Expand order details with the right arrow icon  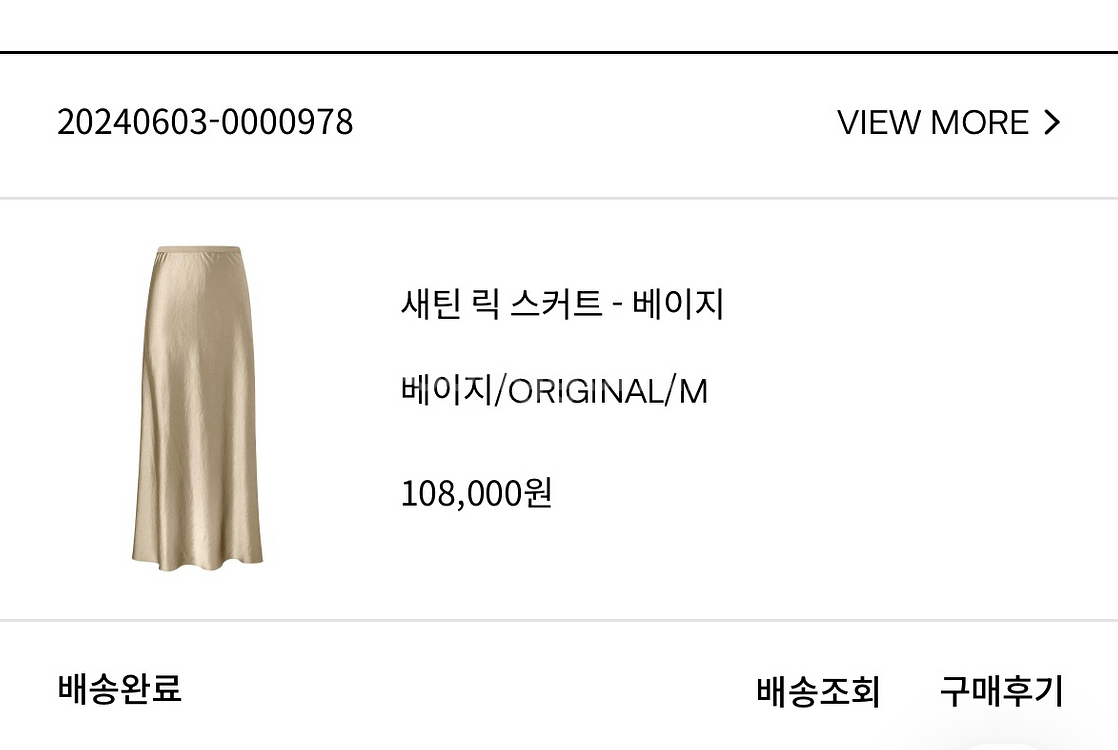point(1052,123)
